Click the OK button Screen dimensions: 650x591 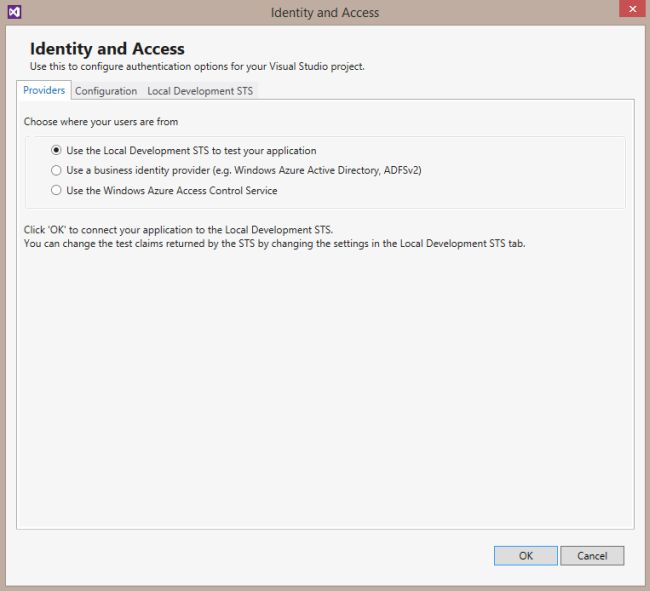526,555
